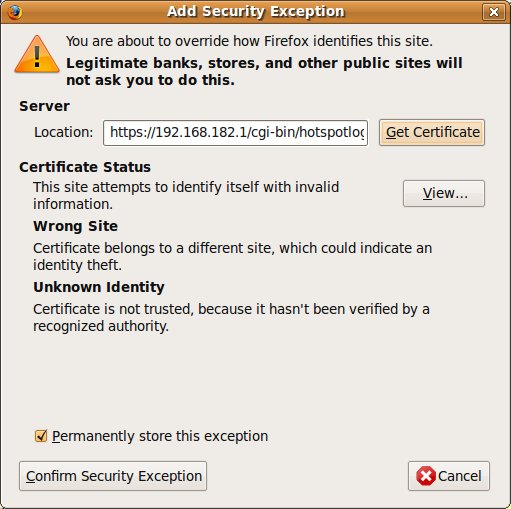511x509 pixels.
Task: Click the Certificate Status heading
Action: [x=85, y=167]
